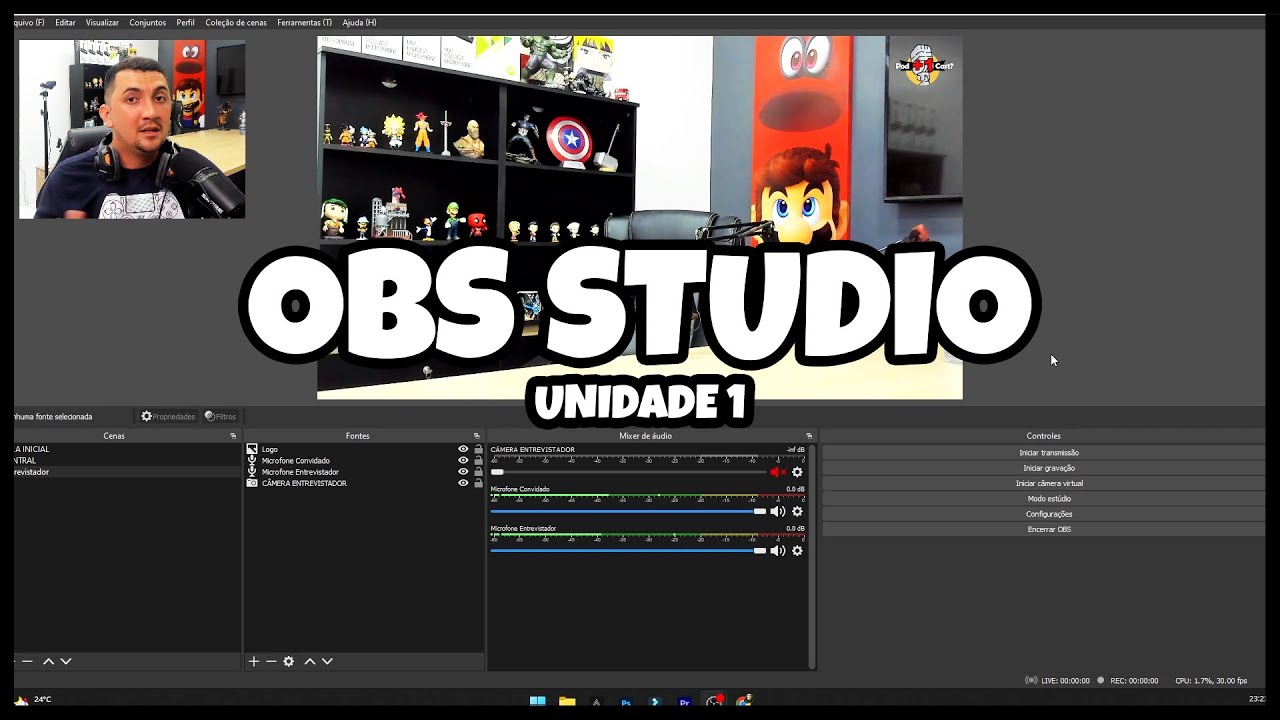Open the Perfil menu
1280x720 pixels.
click(x=185, y=22)
